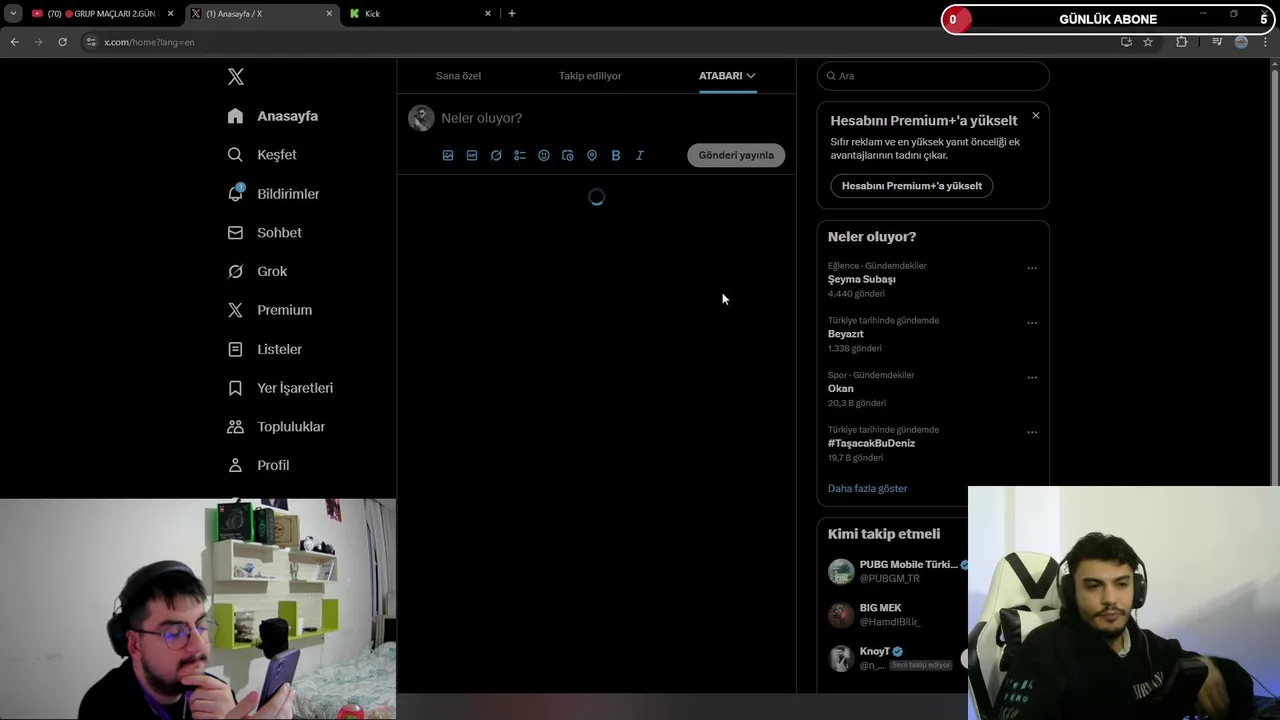Image resolution: width=1280 pixels, height=720 pixels.
Task: Click the Grok enhance icon in composer
Action: pos(496,155)
